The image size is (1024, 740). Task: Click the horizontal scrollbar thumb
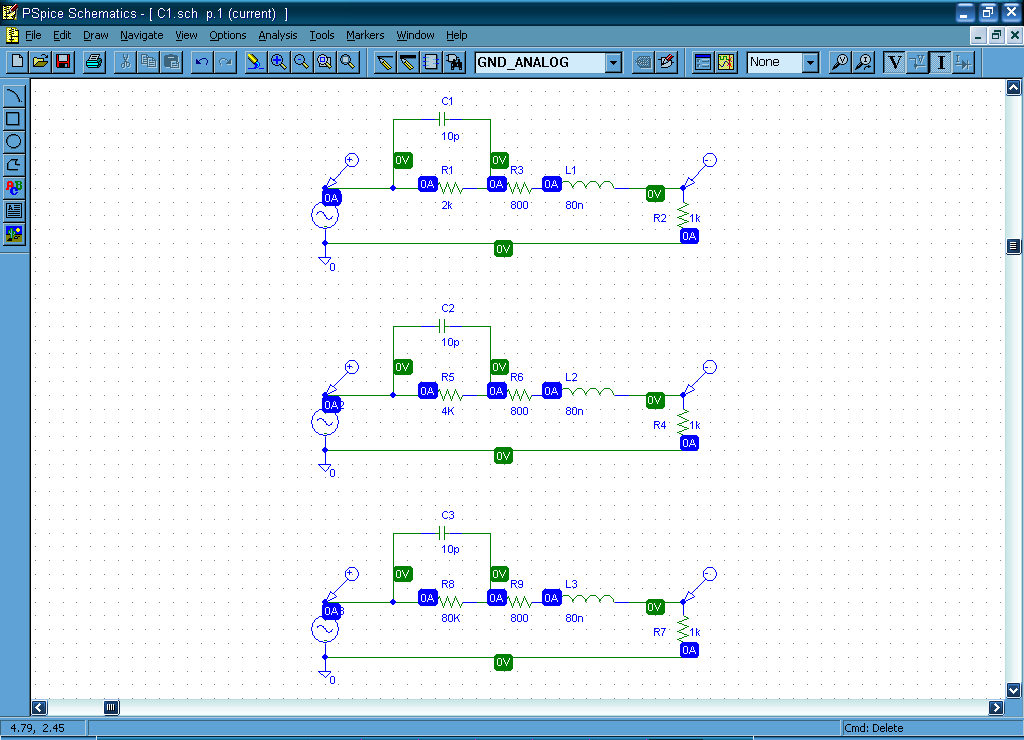(112, 707)
